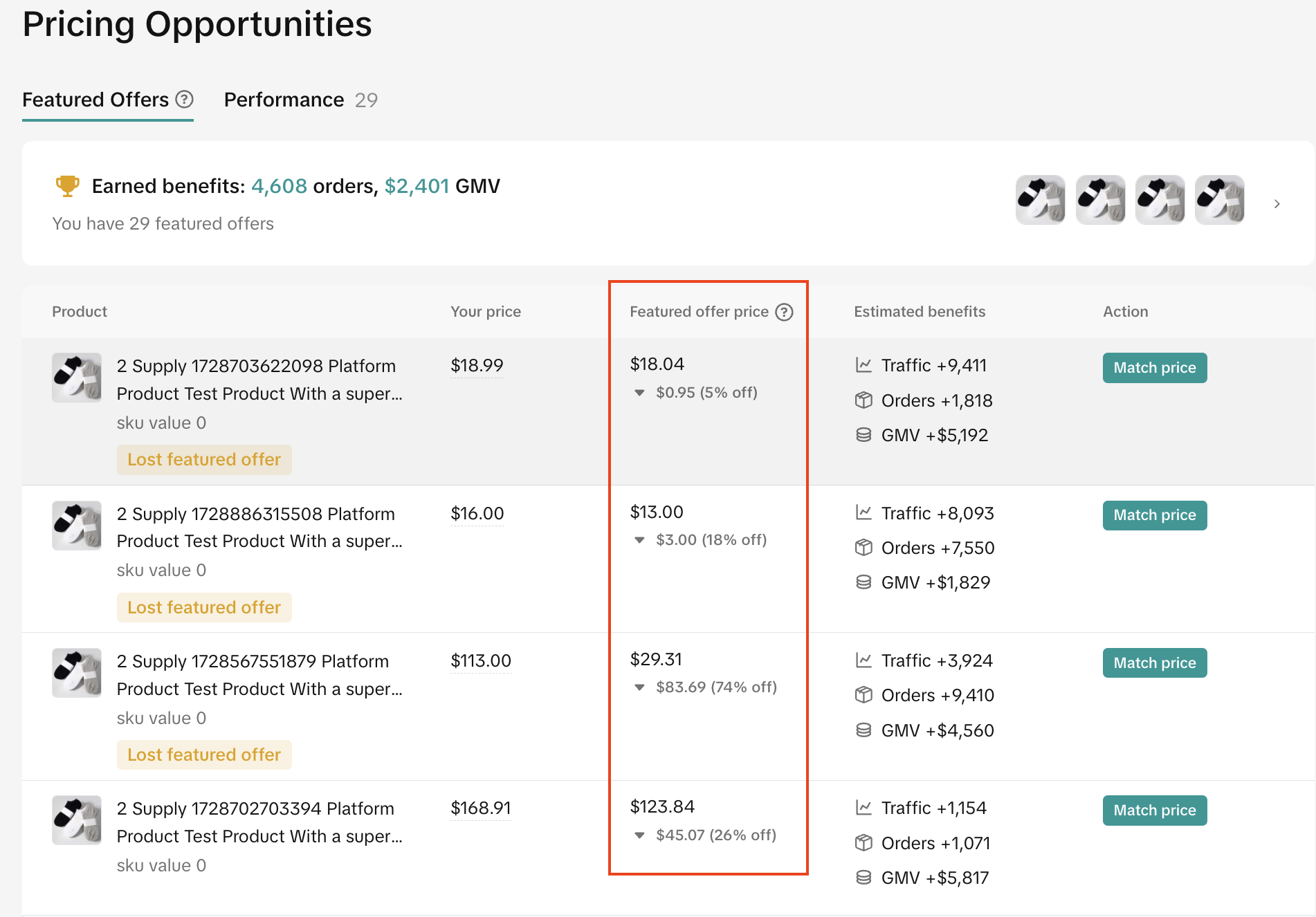Click the Traffic +1,154 chart icon

pos(863,808)
